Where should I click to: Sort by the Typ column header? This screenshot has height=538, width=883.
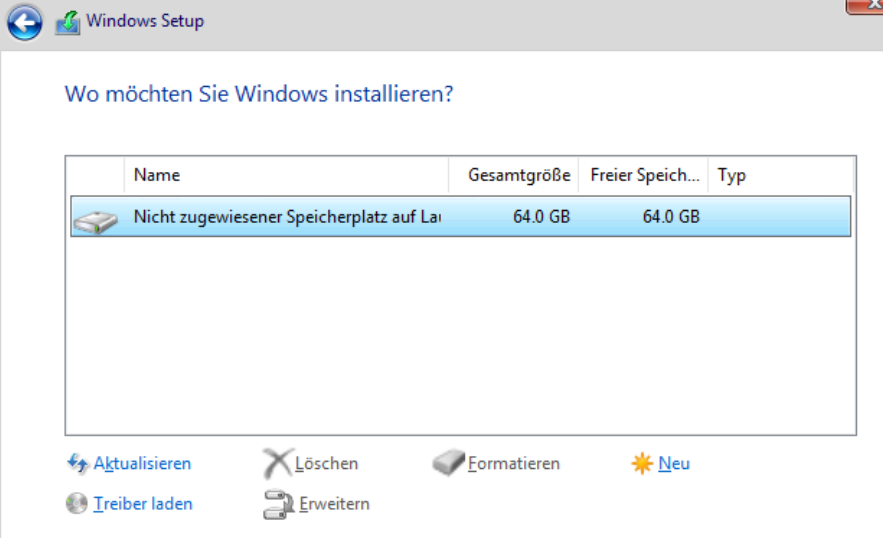[781, 175]
